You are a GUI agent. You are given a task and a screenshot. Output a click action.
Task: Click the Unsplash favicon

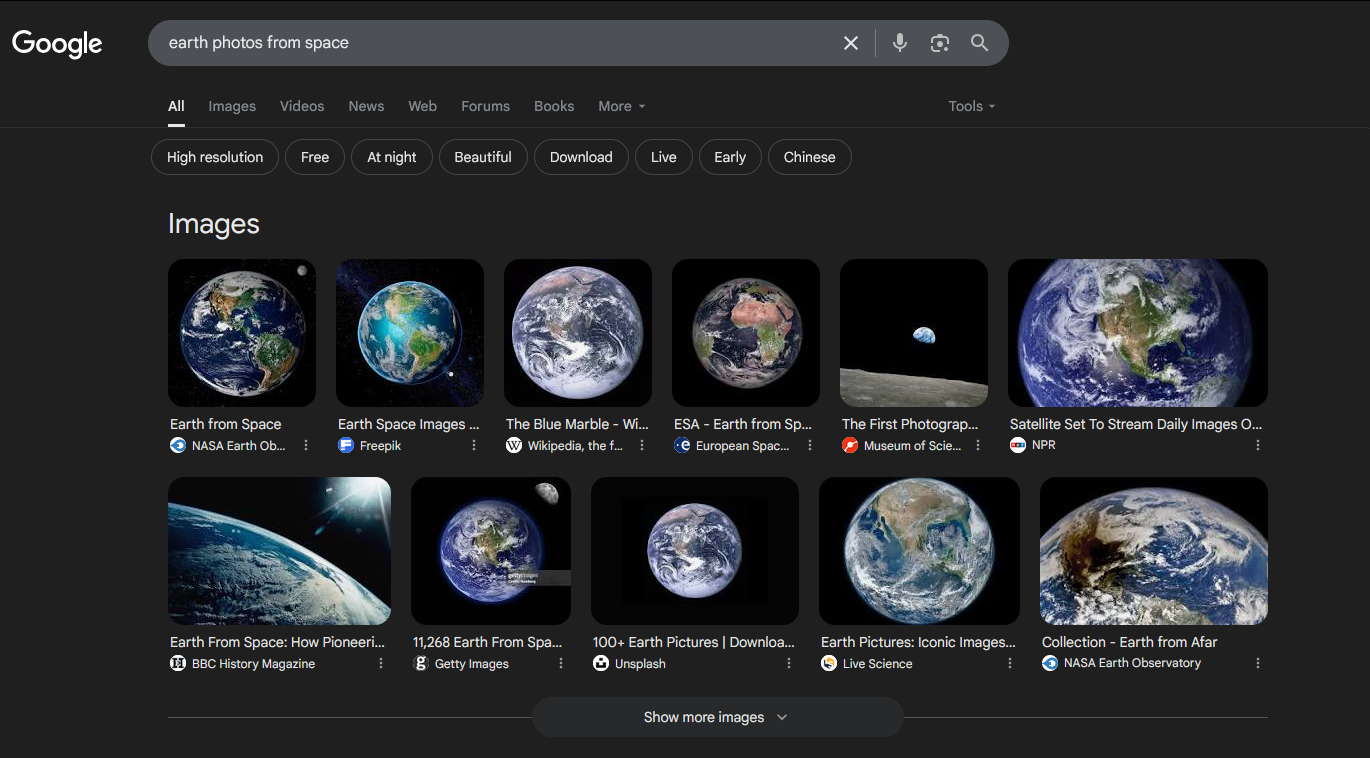click(x=601, y=663)
